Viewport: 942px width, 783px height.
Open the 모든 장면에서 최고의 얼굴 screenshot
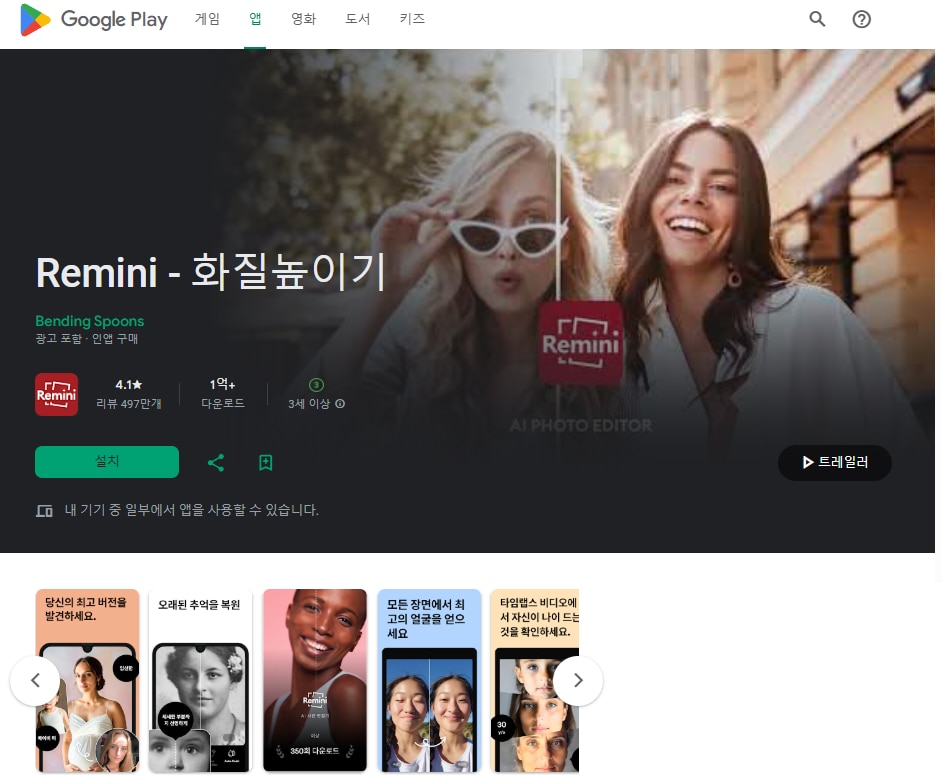tap(429, 680)
